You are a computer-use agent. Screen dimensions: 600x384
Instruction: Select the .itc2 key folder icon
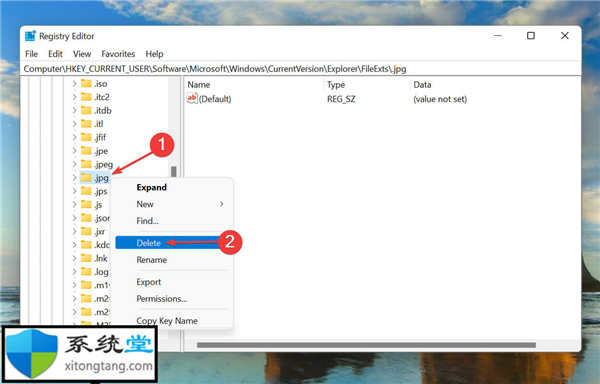pos(86,97)
